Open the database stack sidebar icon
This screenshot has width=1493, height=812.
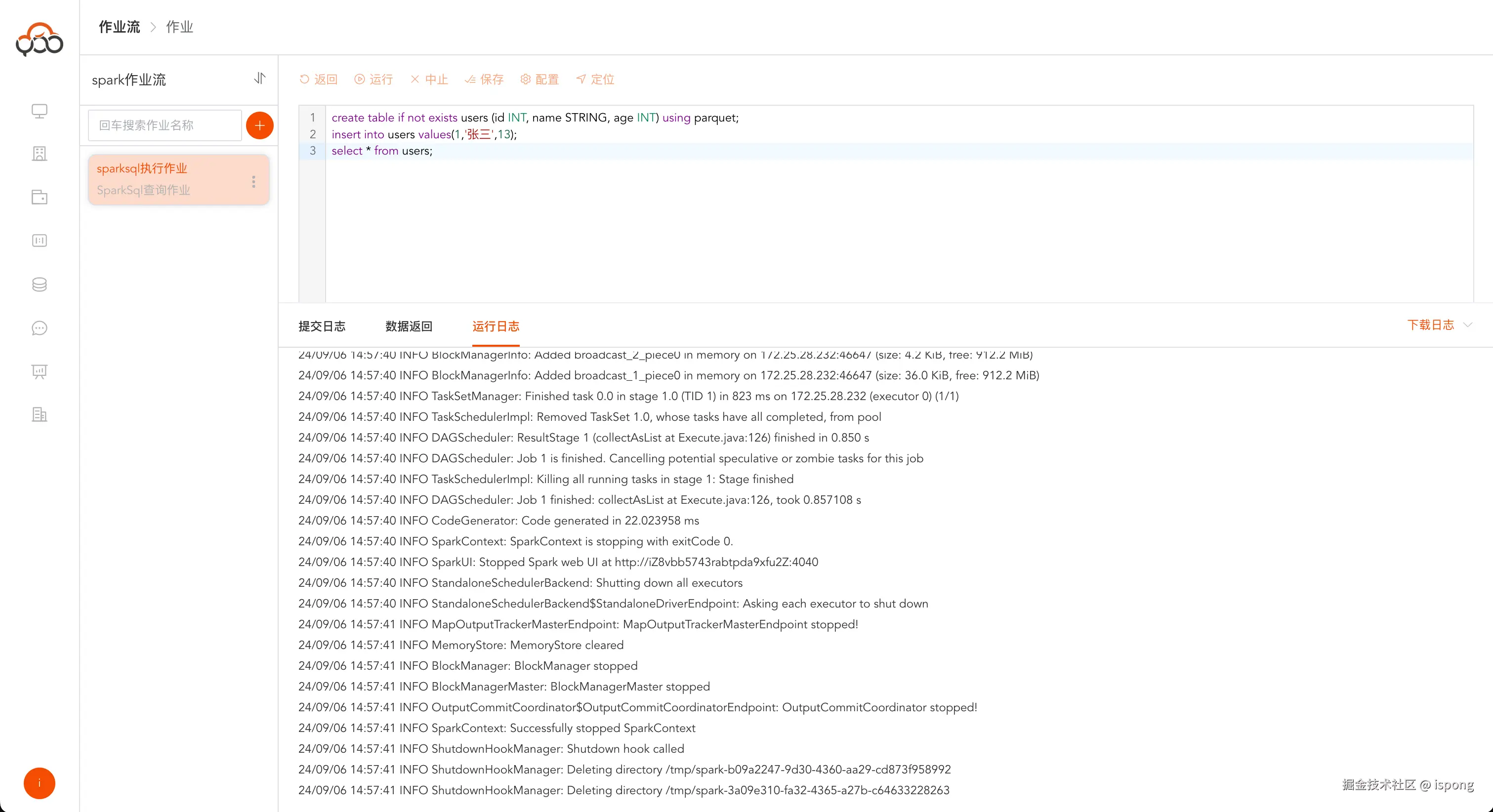[x=40, y=284]
